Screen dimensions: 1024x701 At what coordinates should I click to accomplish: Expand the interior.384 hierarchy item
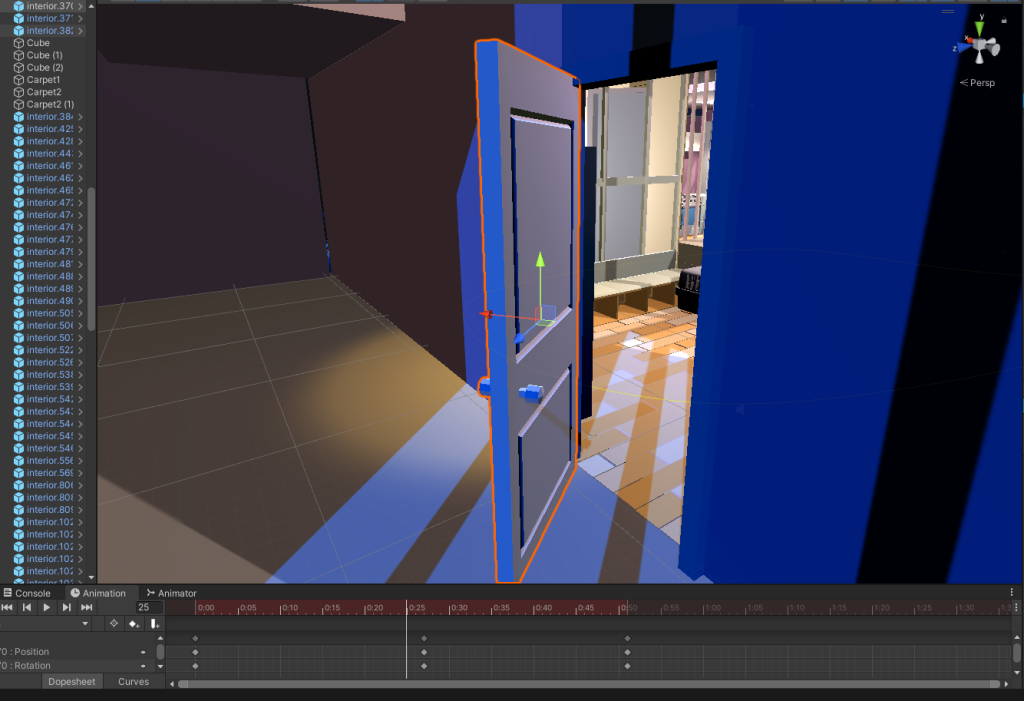80,117
